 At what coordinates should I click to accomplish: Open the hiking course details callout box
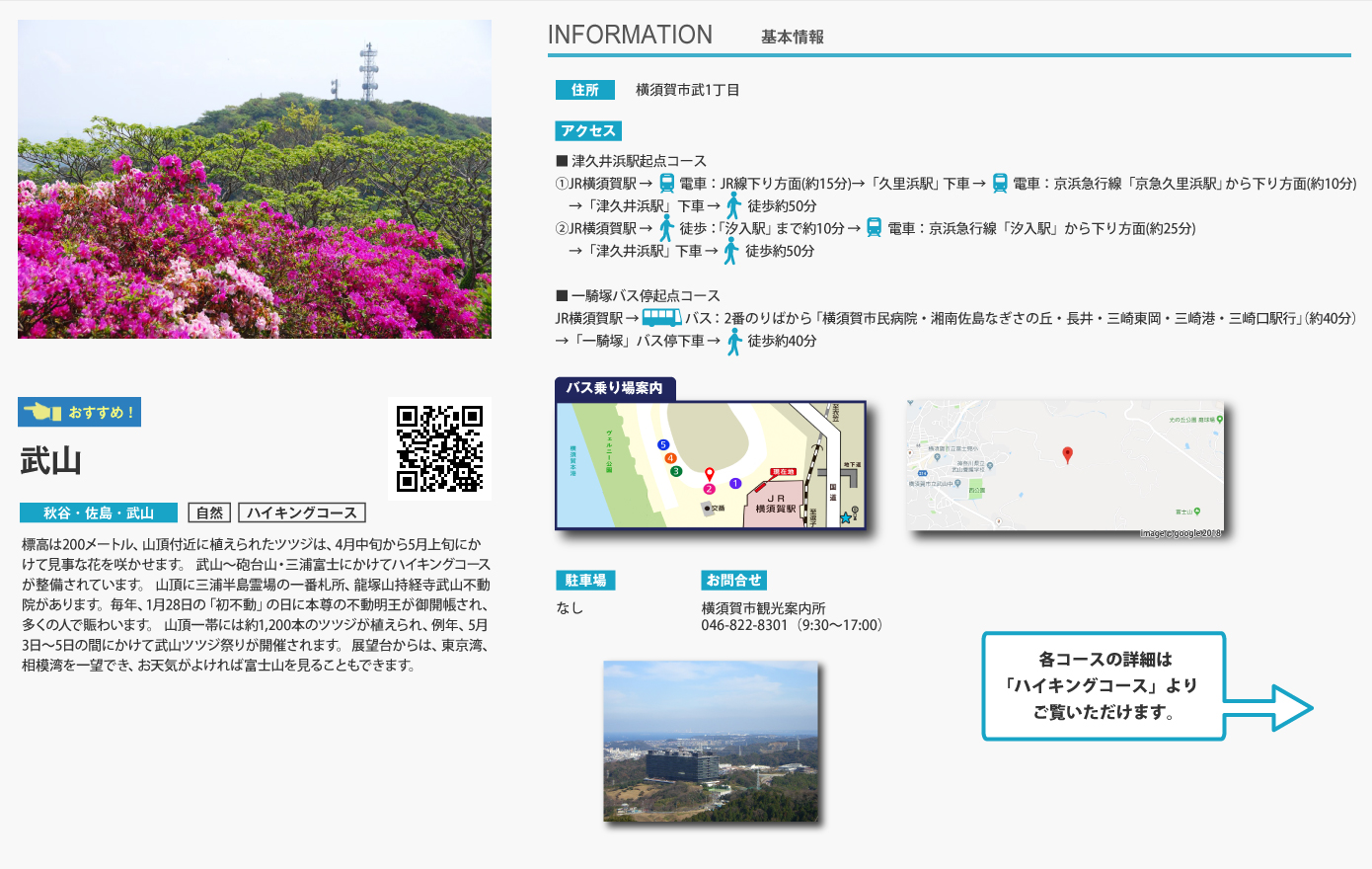[x=1103, y=686]
